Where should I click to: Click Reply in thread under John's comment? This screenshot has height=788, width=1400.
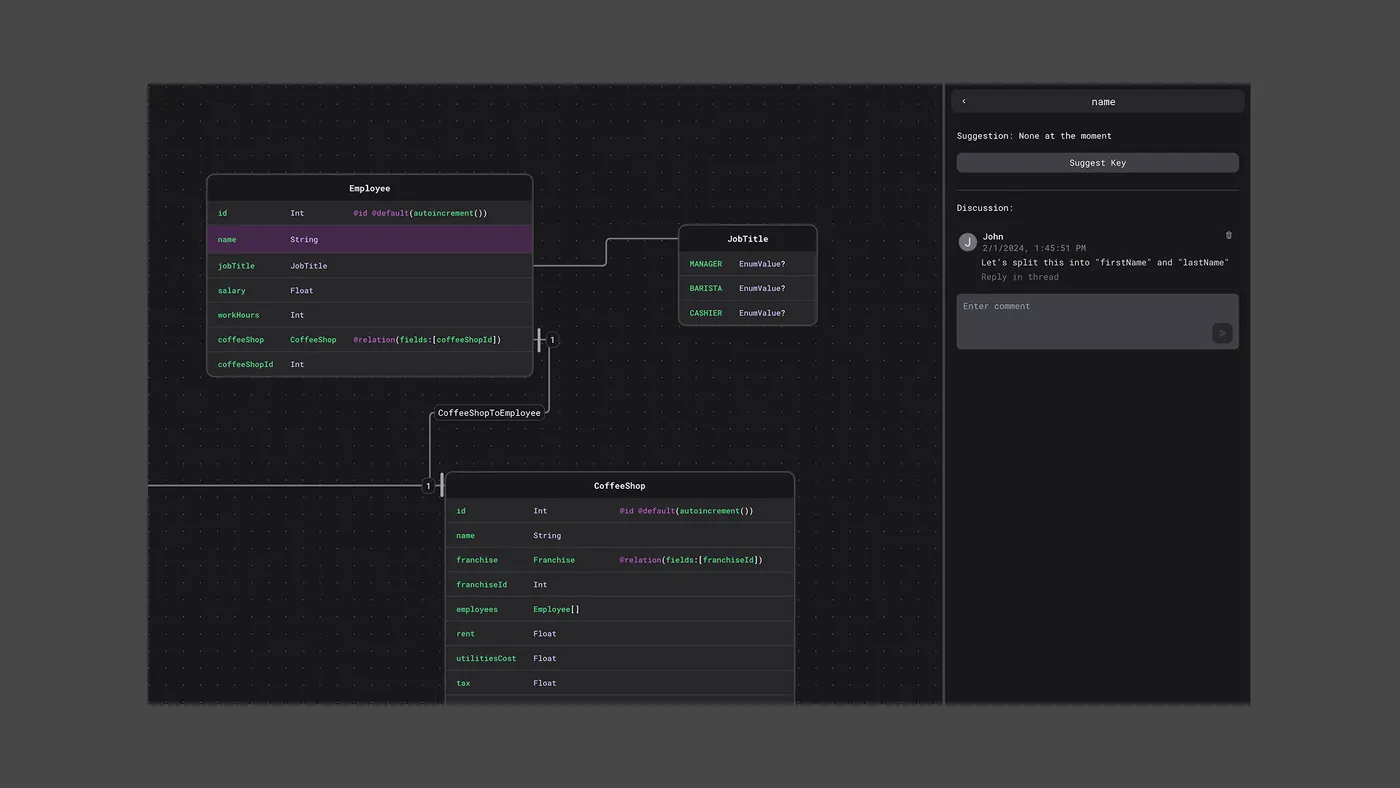click(1019, 277)
